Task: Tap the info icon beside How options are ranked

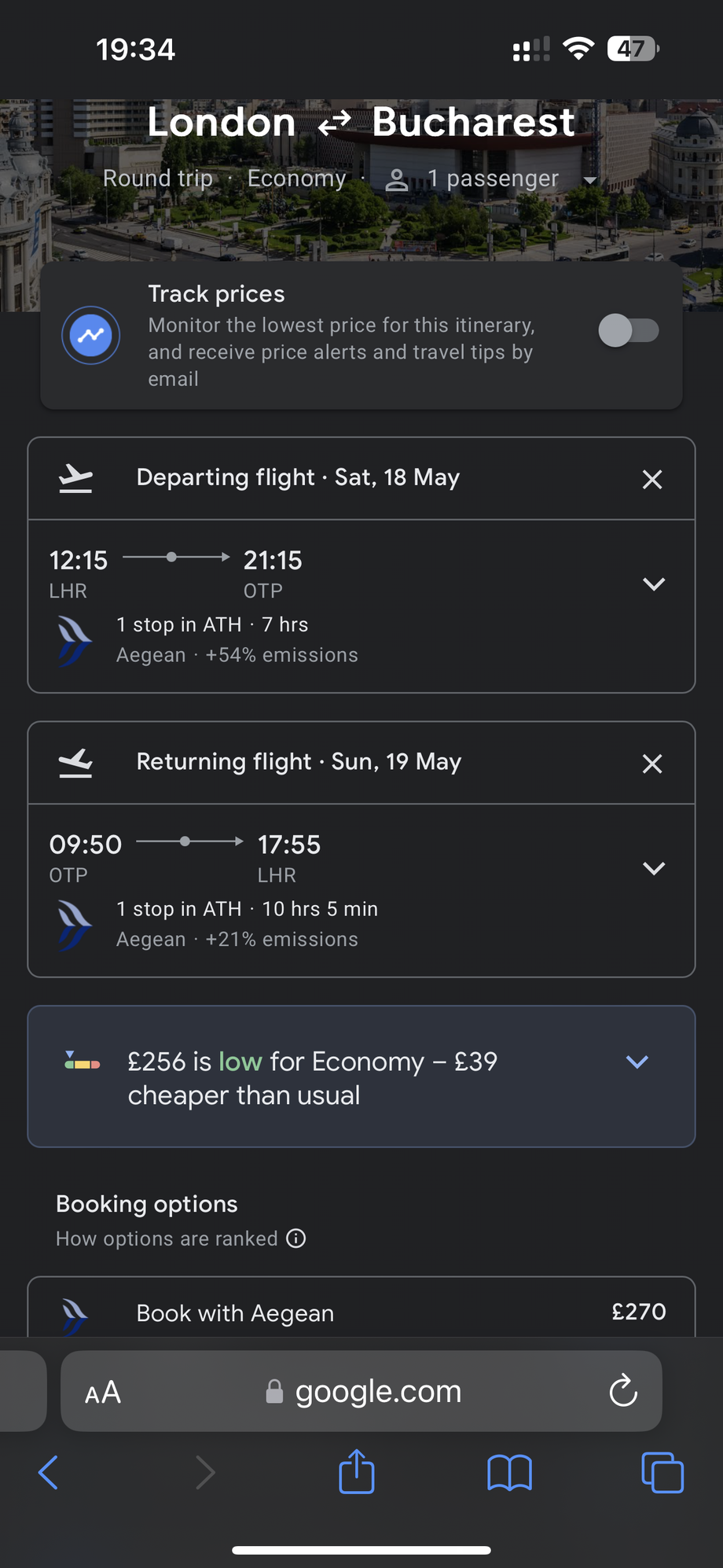Action: [296, 1239]
